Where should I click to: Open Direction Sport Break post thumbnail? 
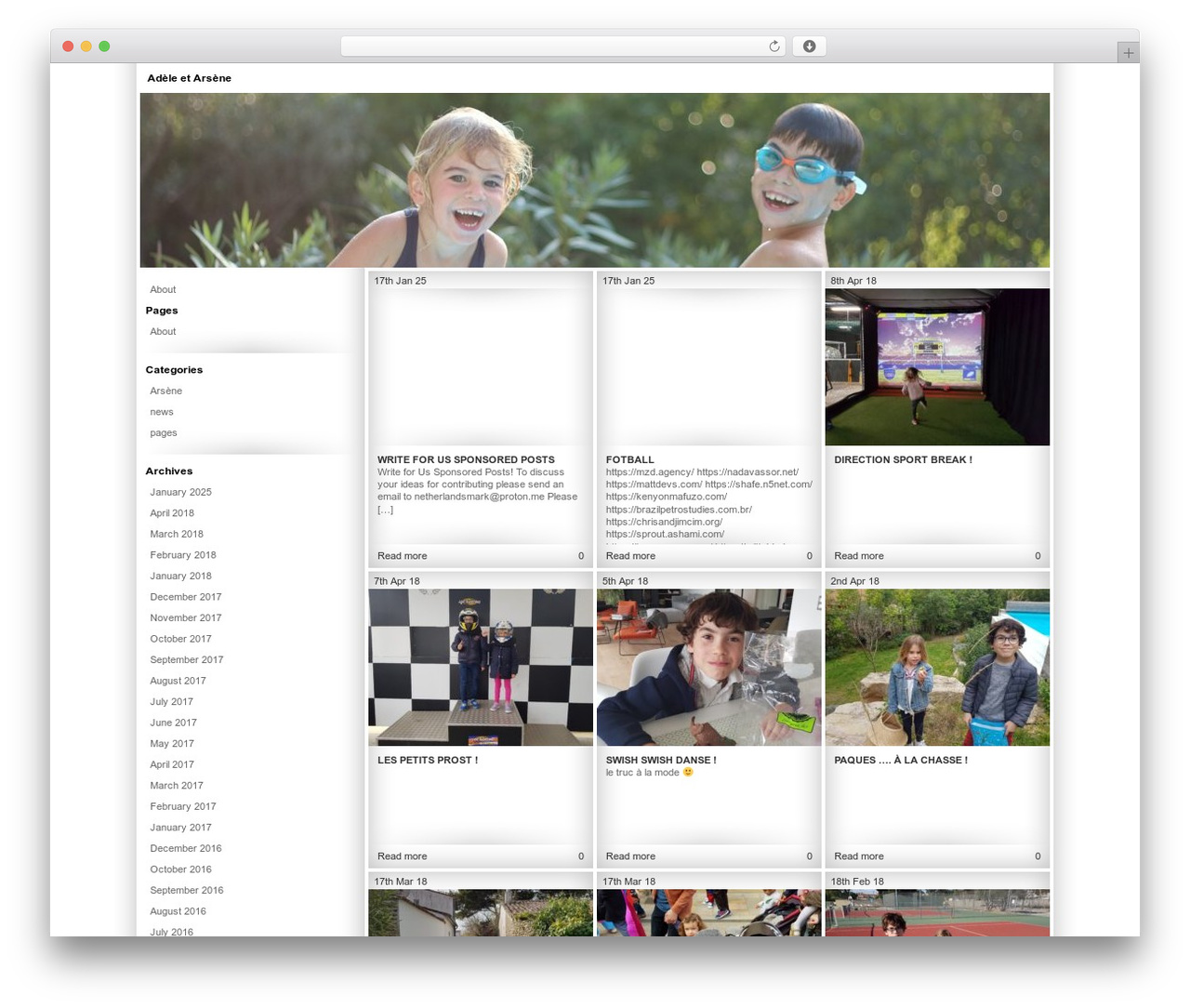click(x=937, y=367)
